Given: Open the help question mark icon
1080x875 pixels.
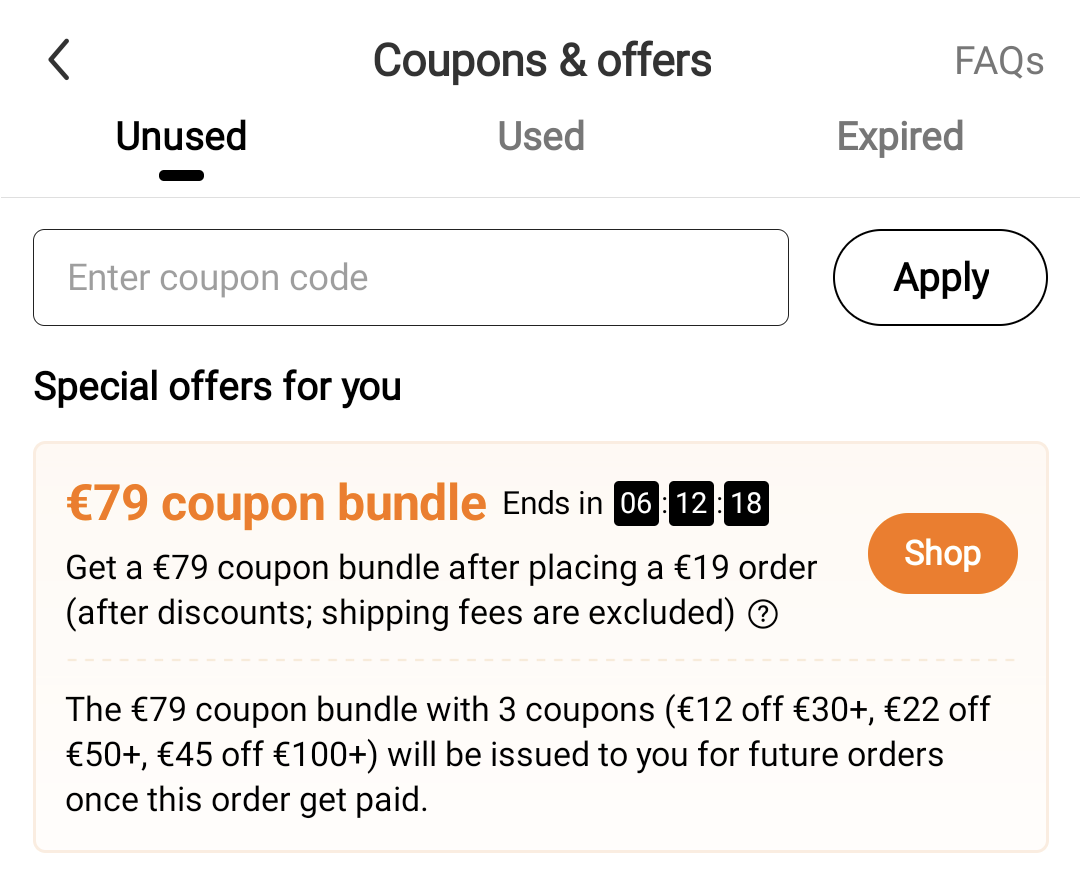Looking at the screenshot, I should pos(763,615).
